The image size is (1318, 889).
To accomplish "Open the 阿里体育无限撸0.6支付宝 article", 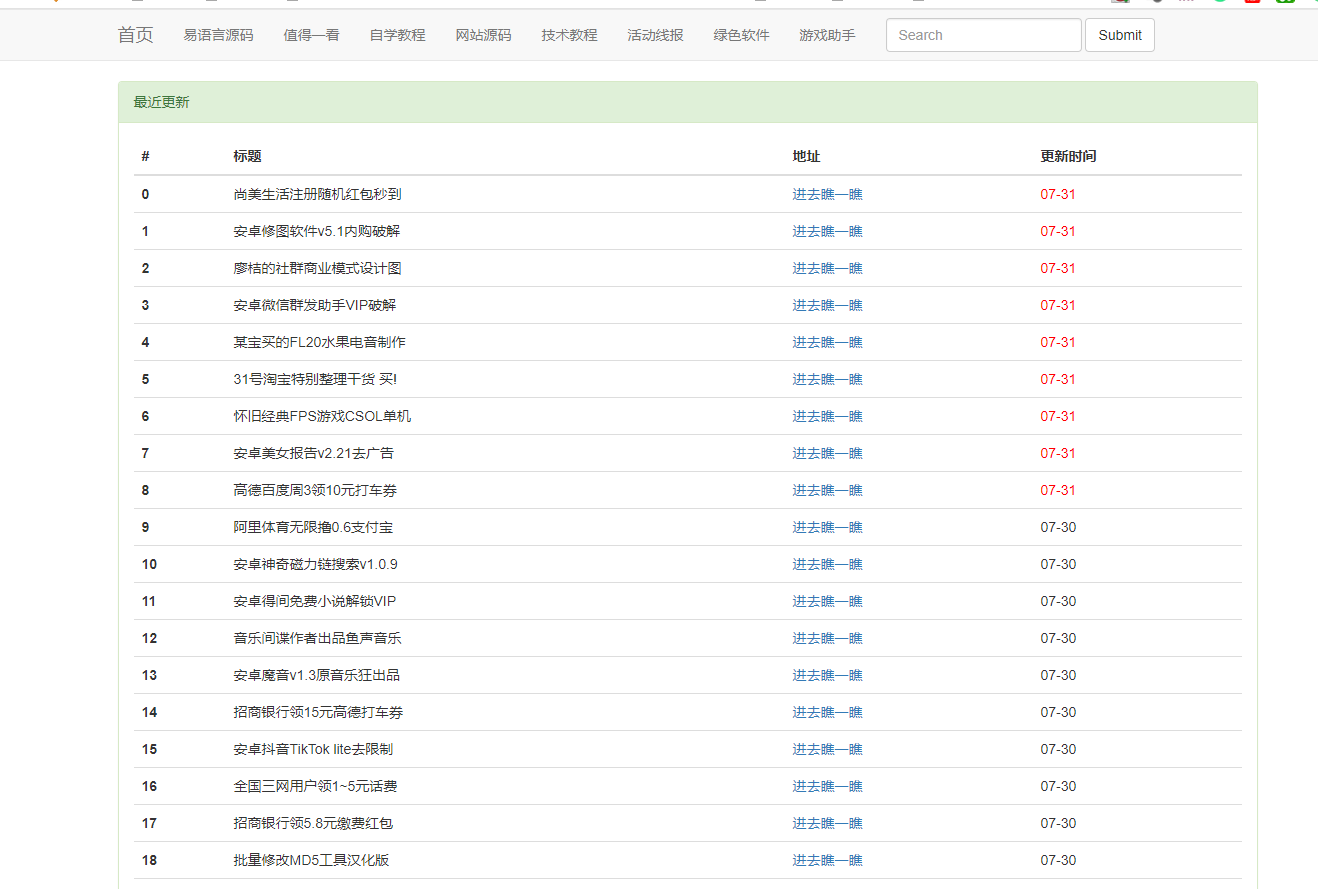I will [x=311, y=527].
